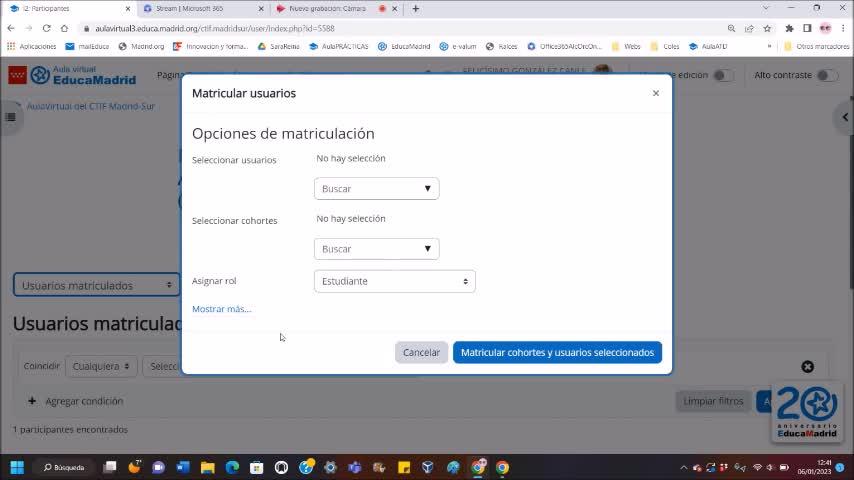This screenshot has width=854, height=480.
Task: Reload the current page
Action: 46,28
